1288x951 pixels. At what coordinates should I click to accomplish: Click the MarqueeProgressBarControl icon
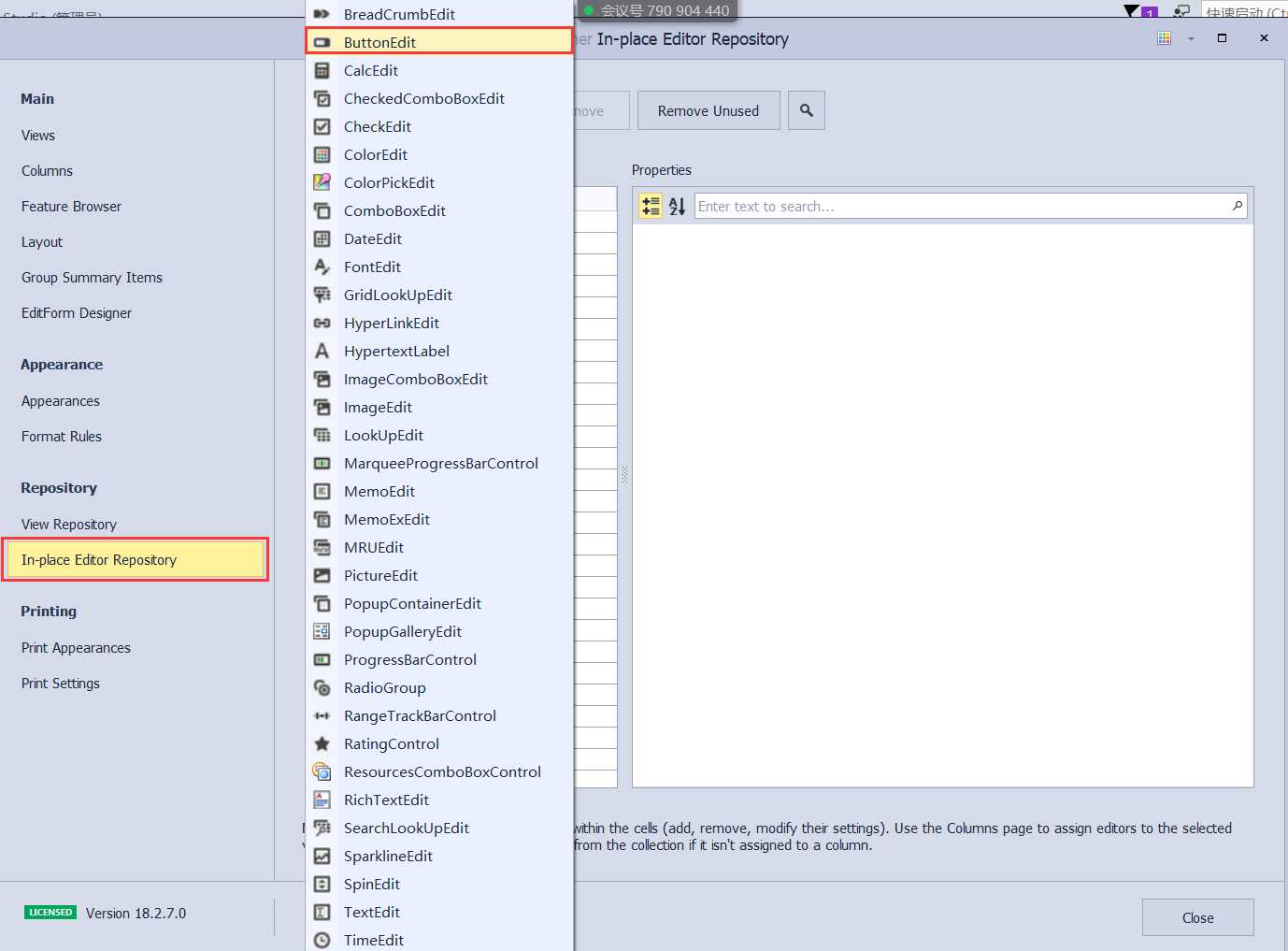322,463
